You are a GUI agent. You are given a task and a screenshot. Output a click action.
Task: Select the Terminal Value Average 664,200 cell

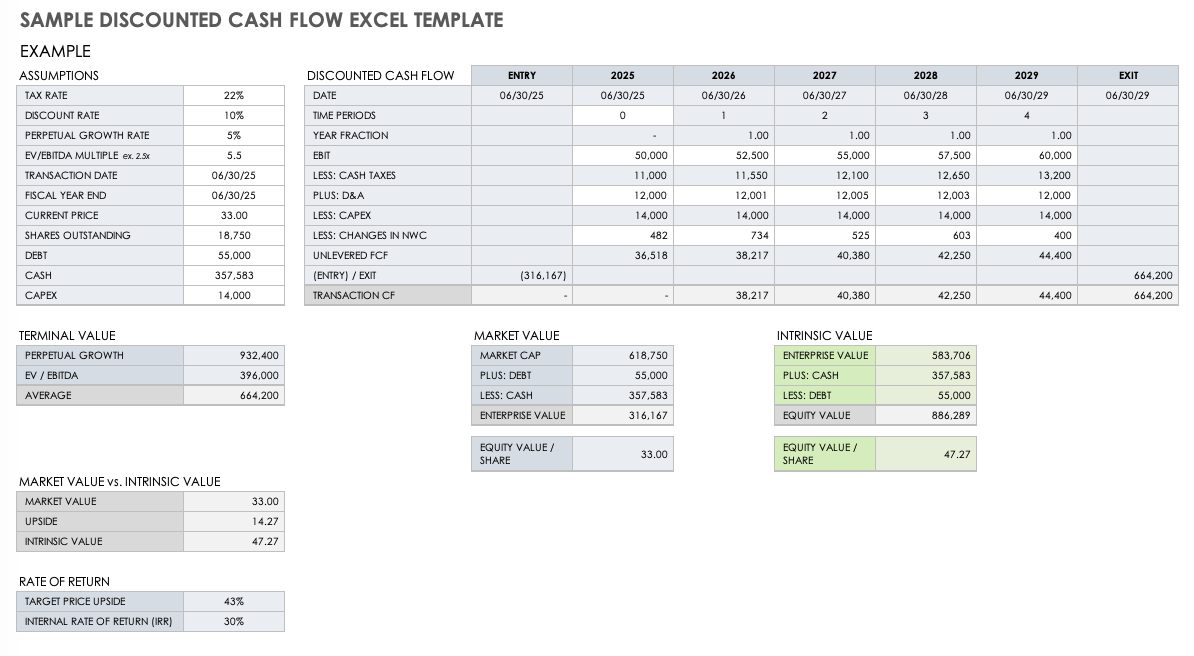coord(234,395)
